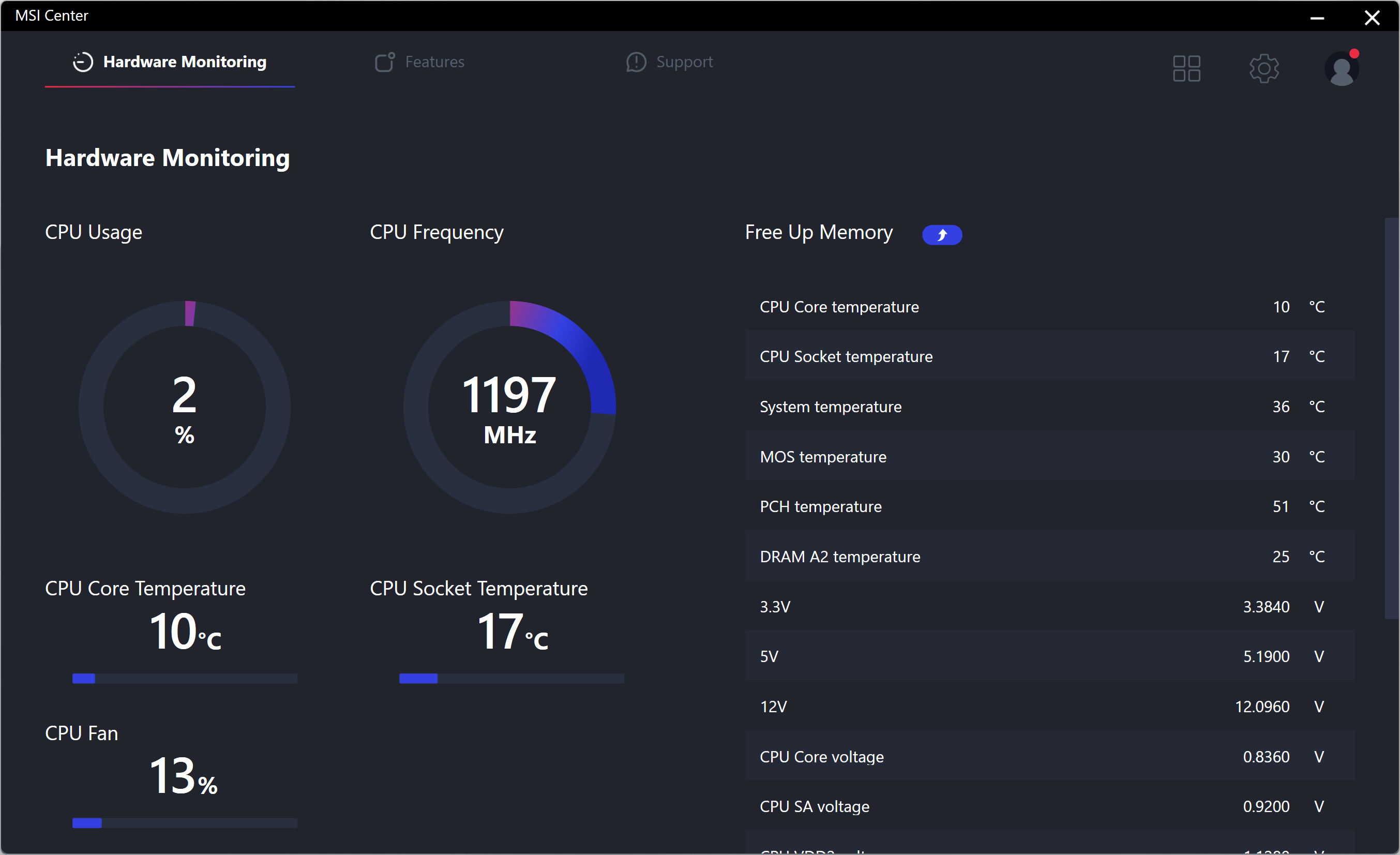This screenshot has height=855, width=1400.
Task: Click the CPU Frequency 1197 MHz gauge
Action: click(509, 408)
